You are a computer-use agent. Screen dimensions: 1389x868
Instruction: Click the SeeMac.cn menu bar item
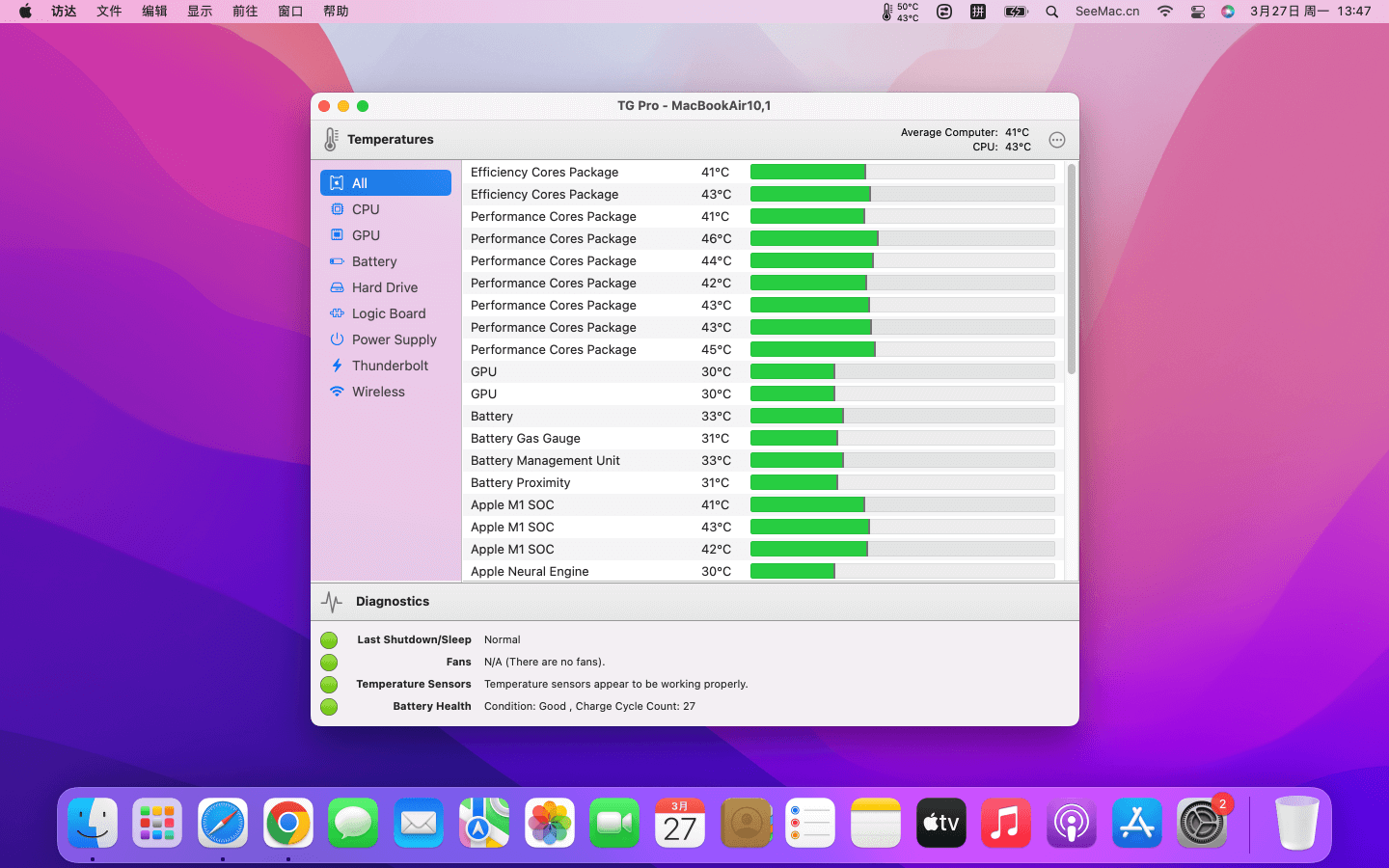click(x=1107, y=12)
